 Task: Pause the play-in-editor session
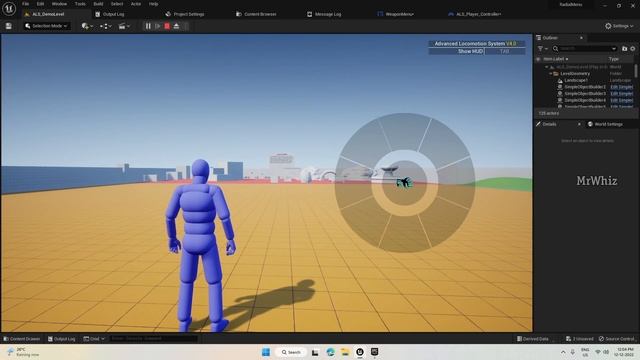pos(148,26)
